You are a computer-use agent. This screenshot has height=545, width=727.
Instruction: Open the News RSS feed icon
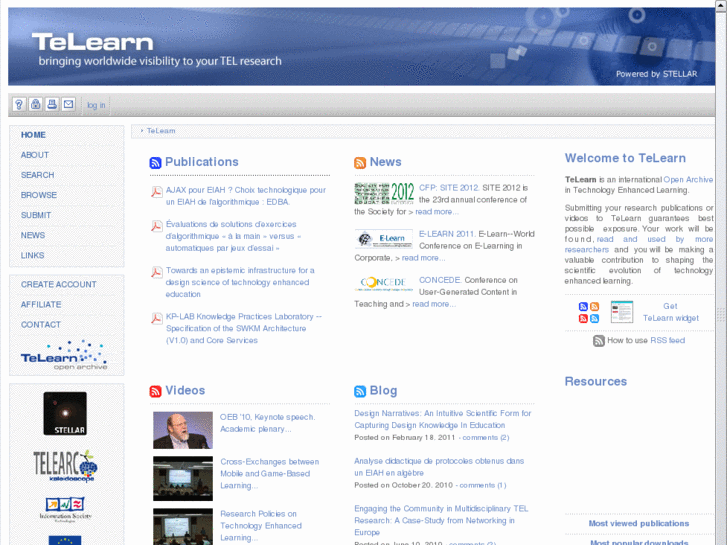click(x=360, y=162)
